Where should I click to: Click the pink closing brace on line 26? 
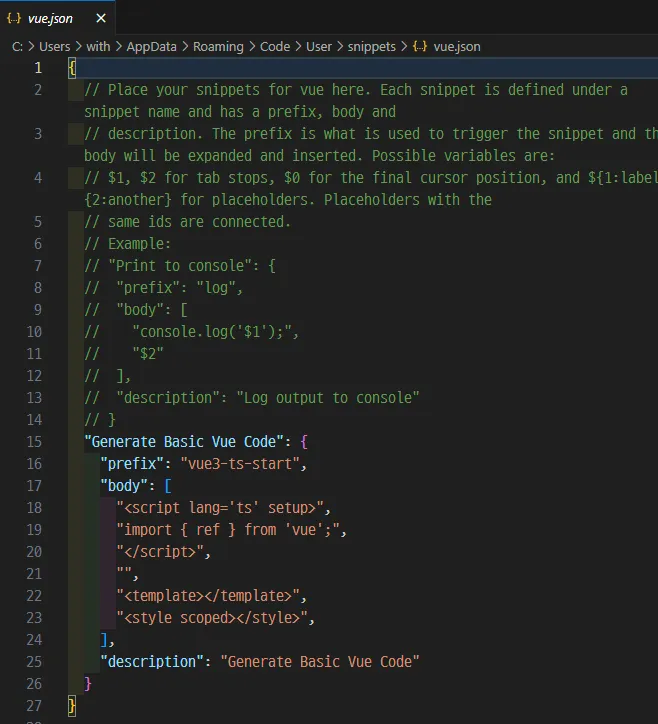(88, 684)
